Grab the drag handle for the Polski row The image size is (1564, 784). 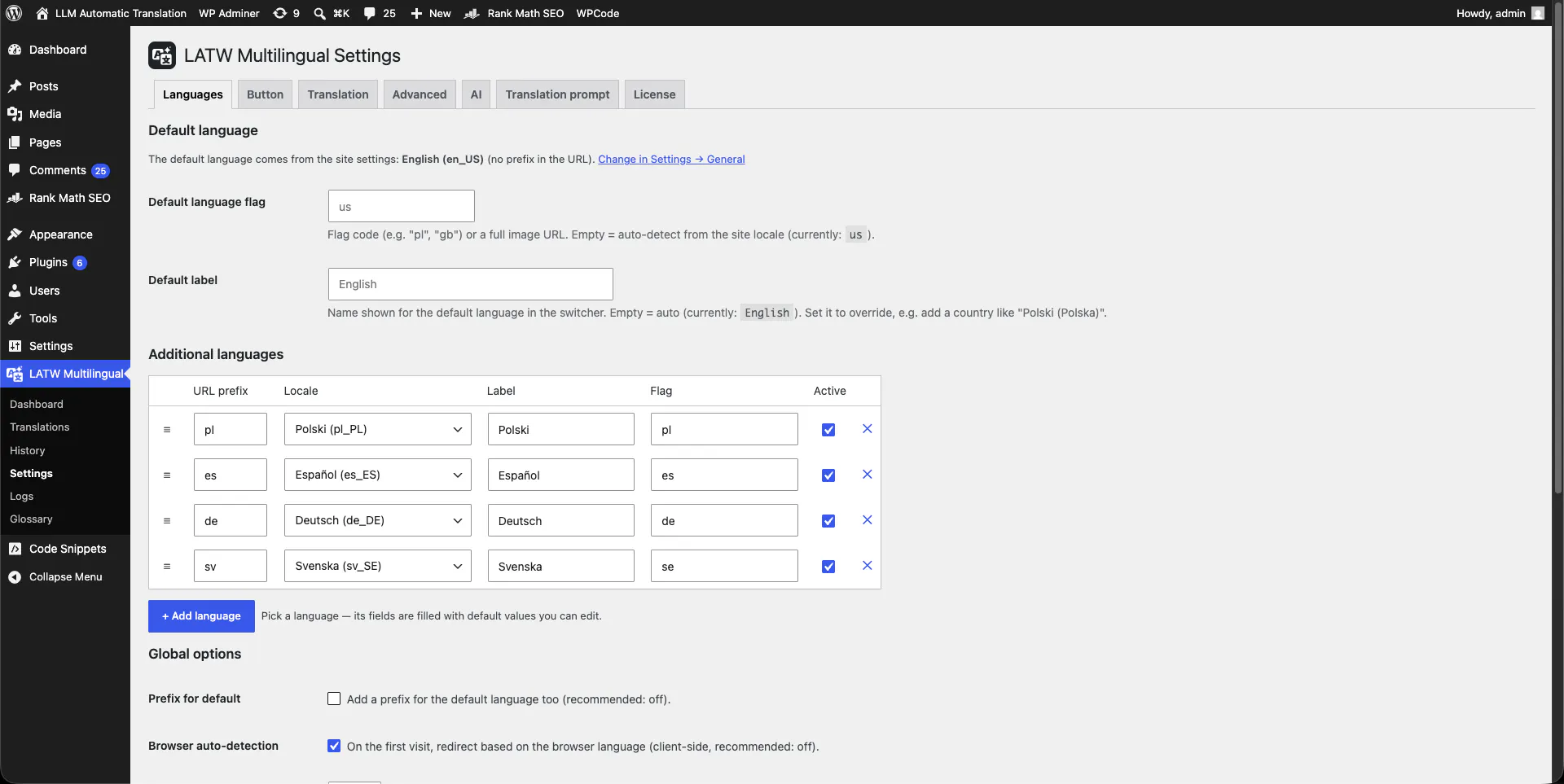pyautogui.click(x=167, y=429)
